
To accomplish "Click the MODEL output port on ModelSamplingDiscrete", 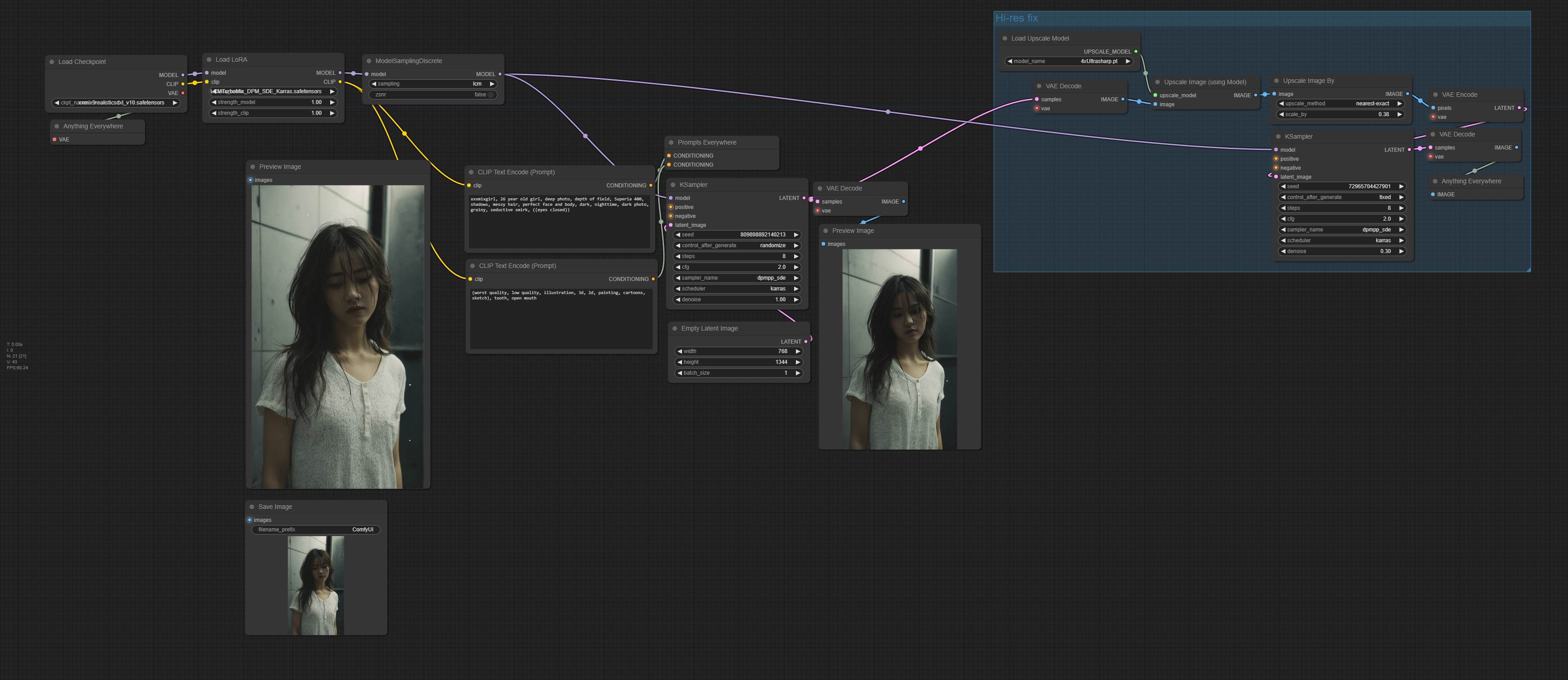I will [500, 74].
